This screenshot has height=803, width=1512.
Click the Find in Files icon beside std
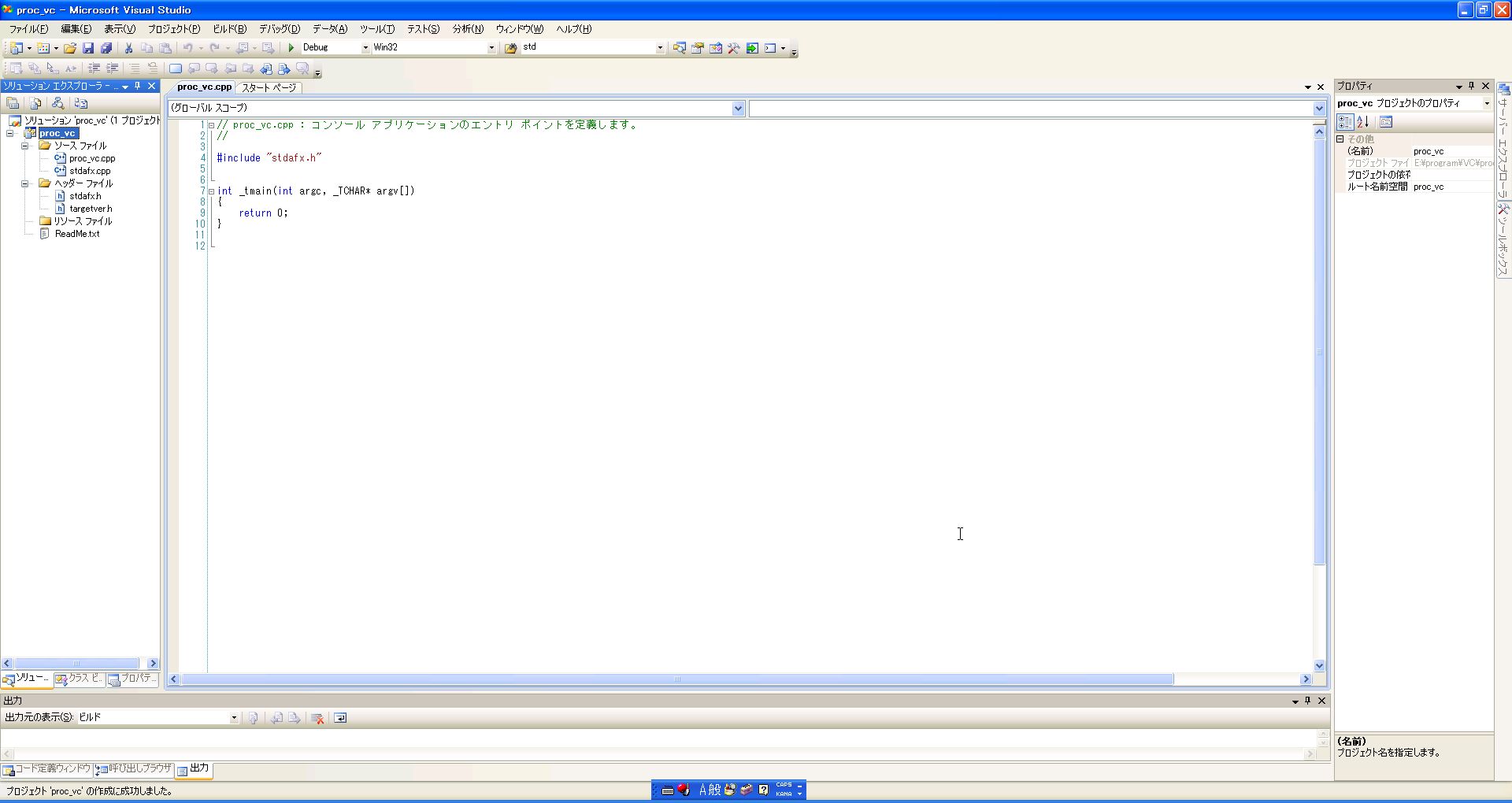(510, 48)
